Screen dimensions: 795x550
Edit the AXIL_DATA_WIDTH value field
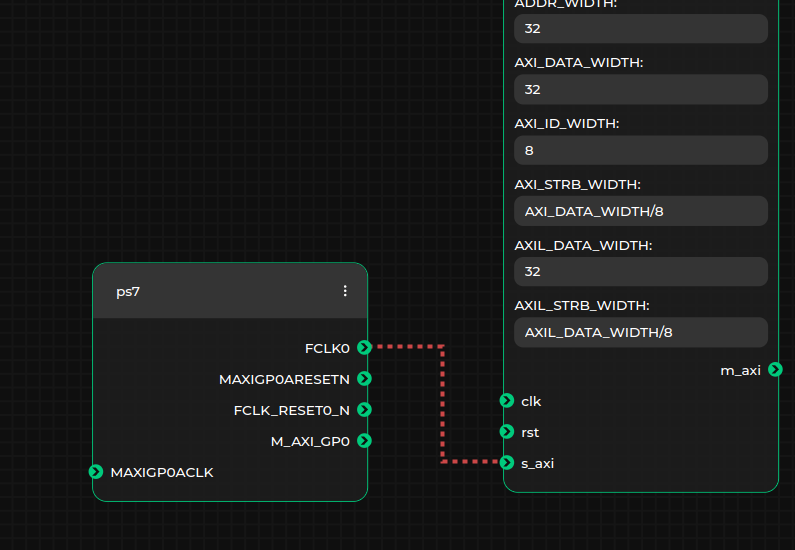point(641,271)
